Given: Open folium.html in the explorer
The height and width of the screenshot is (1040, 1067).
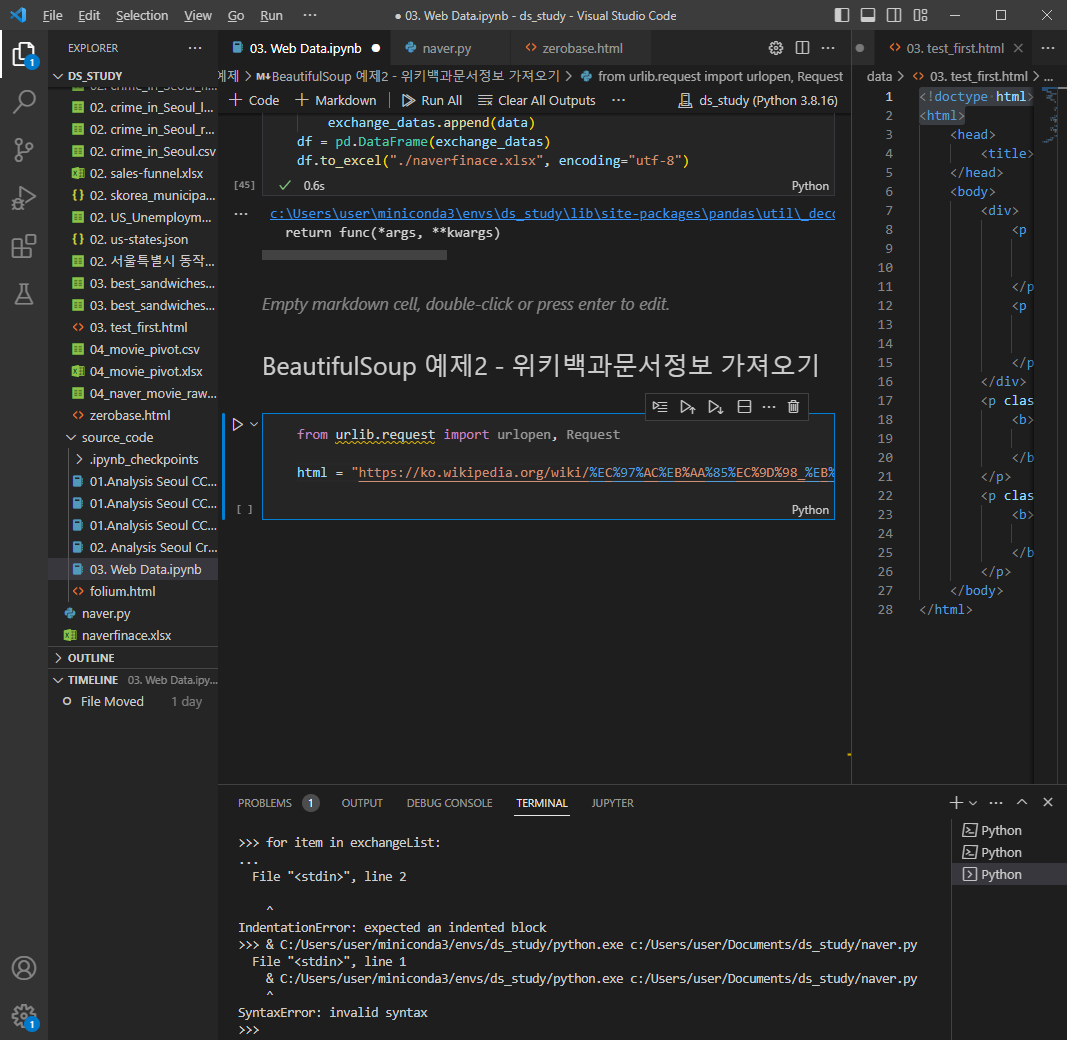Looking at the screenshot, I should point(122,591).
